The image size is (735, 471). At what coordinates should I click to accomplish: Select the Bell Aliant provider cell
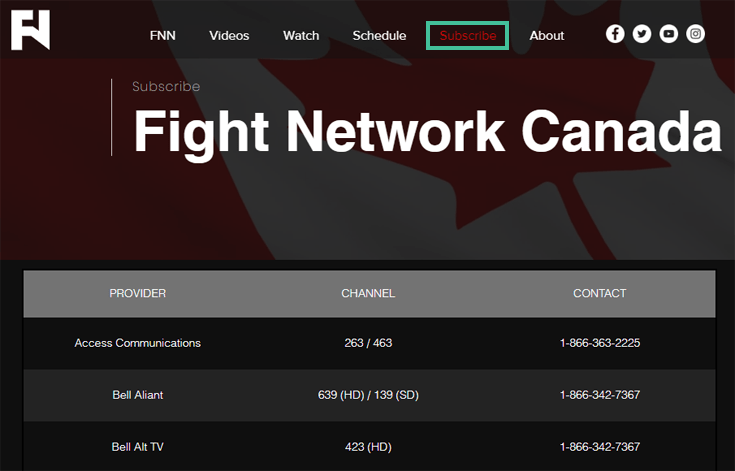pyautogui.click(x=137, y=395)
